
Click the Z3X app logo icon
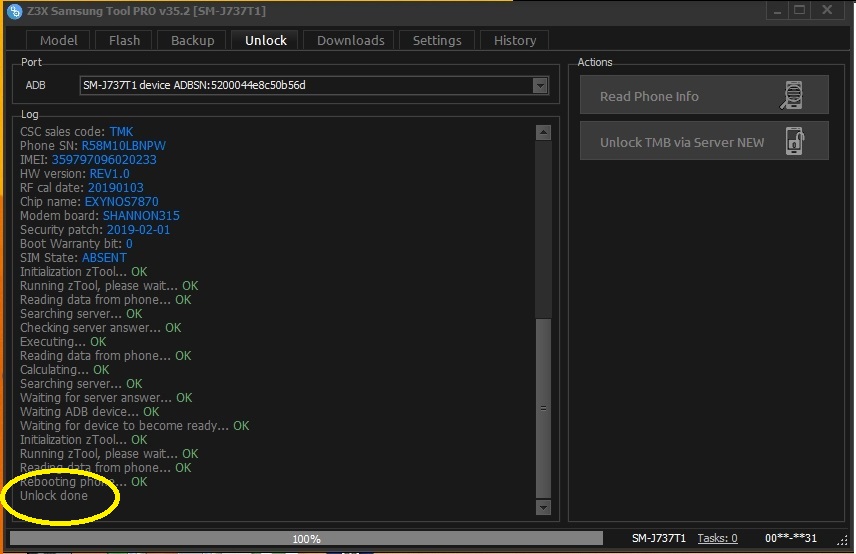click(15, 10)
